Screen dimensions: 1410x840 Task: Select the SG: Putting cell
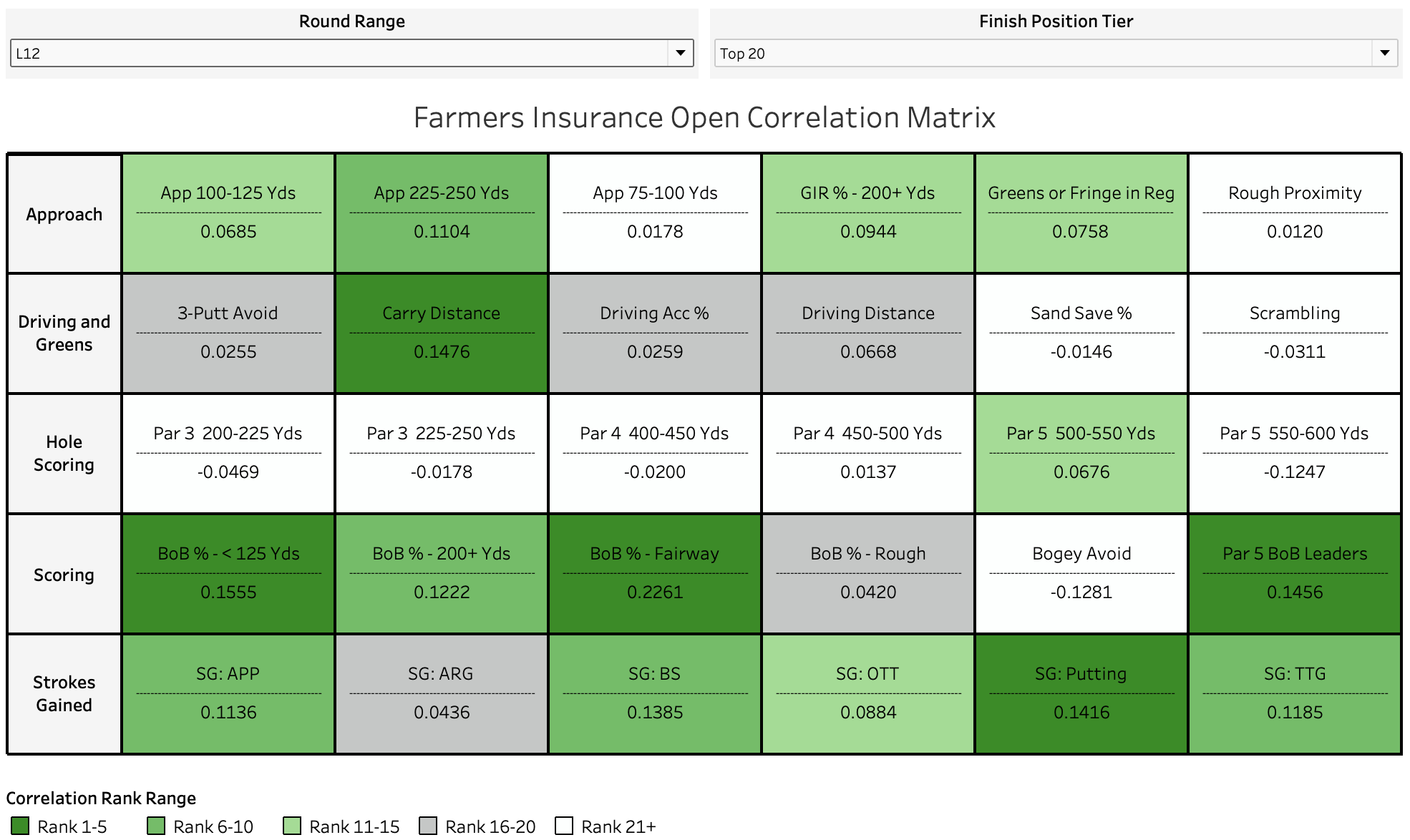coord(1081,694)
